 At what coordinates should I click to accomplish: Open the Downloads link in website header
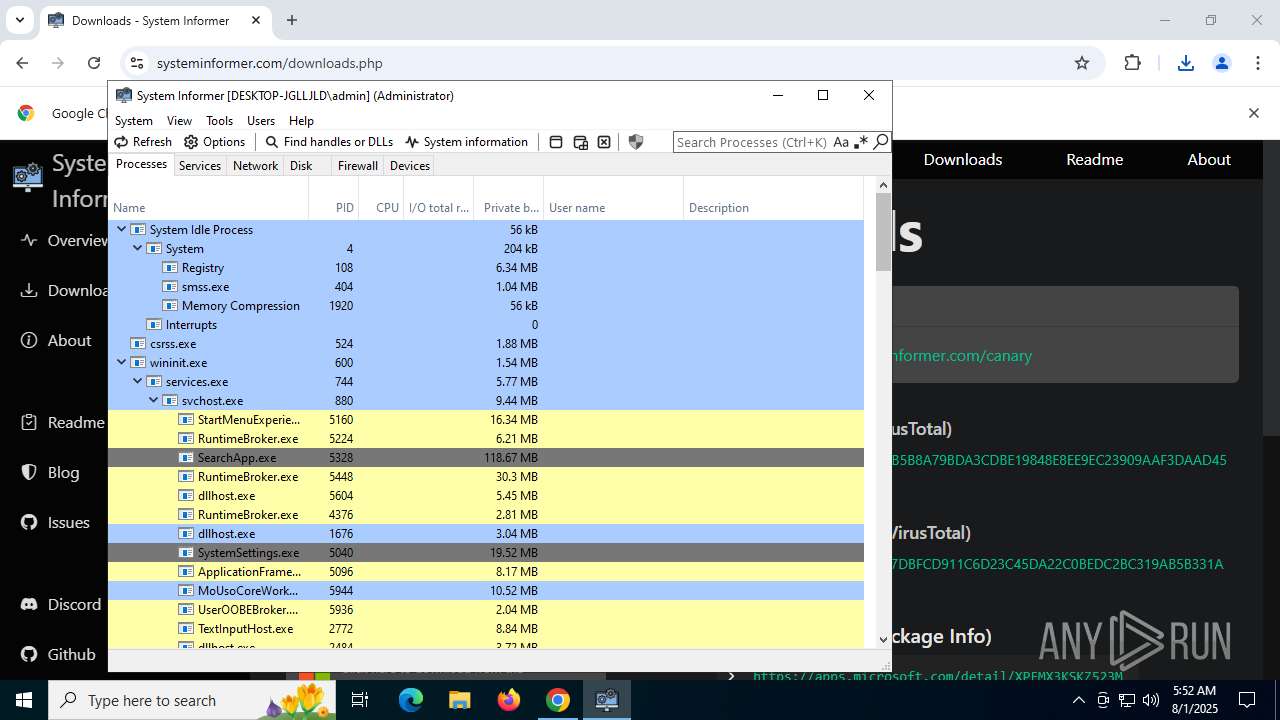[x=962, y=159]
